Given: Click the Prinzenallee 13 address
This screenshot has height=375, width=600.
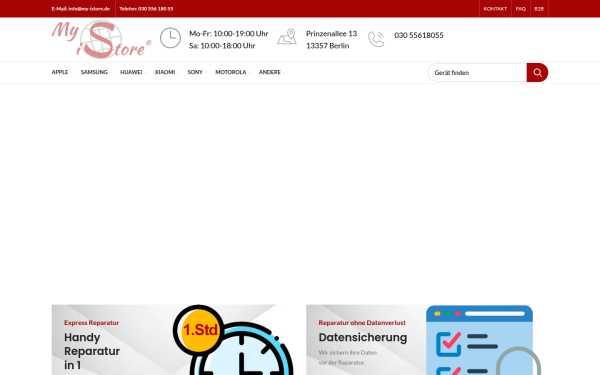Looking at the screenshot, I should point(331,34).
